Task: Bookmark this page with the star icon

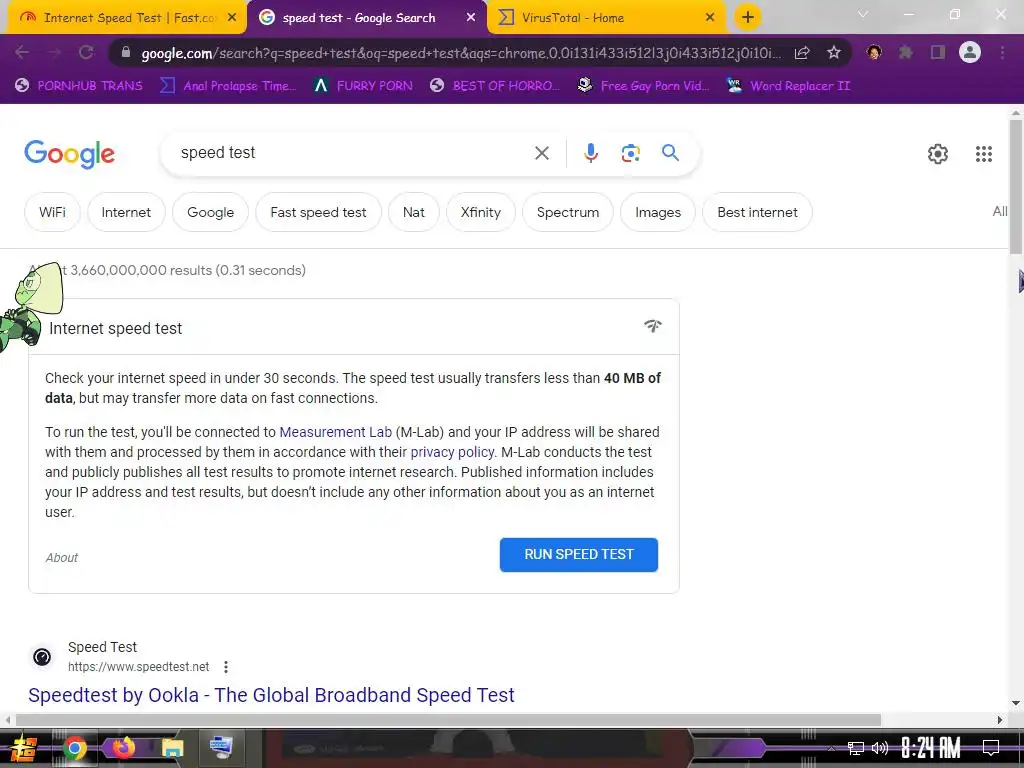Action: (x=833, y=53)
